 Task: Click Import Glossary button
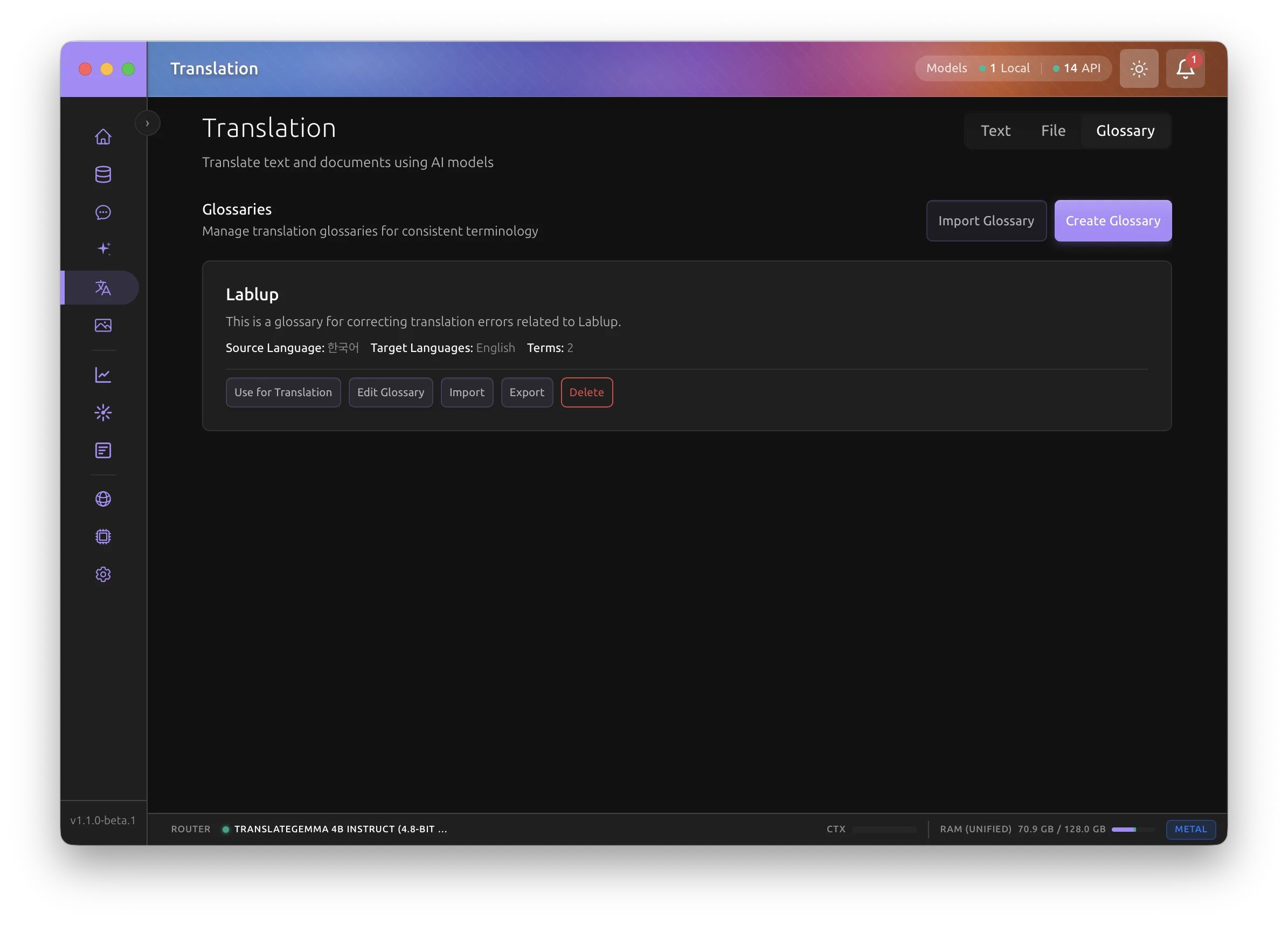click(x=986, y=221)
